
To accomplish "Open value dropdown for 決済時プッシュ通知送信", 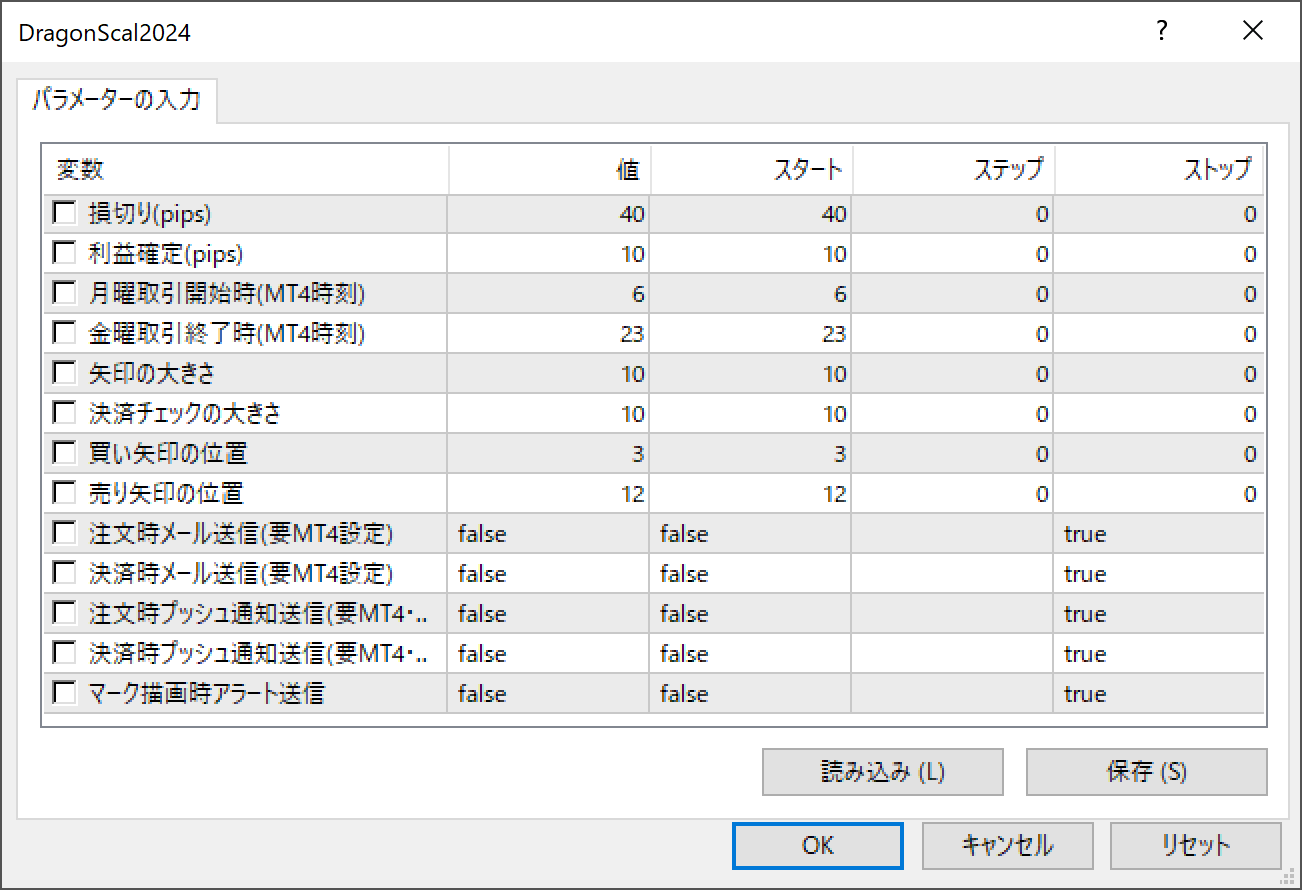I will coord(549,653).
